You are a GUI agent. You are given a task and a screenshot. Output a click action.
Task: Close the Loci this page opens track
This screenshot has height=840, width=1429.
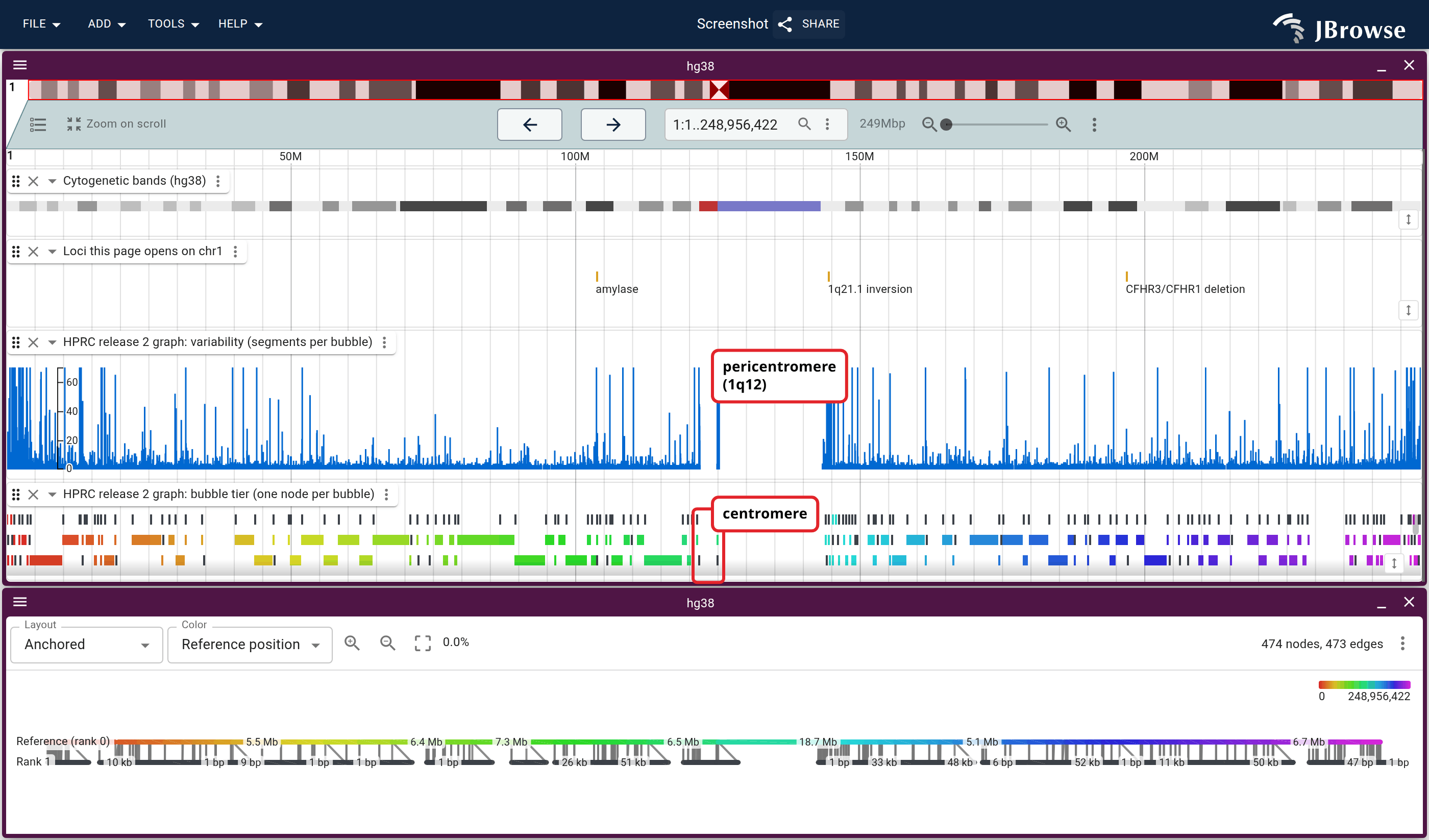[x=34, y=251]
